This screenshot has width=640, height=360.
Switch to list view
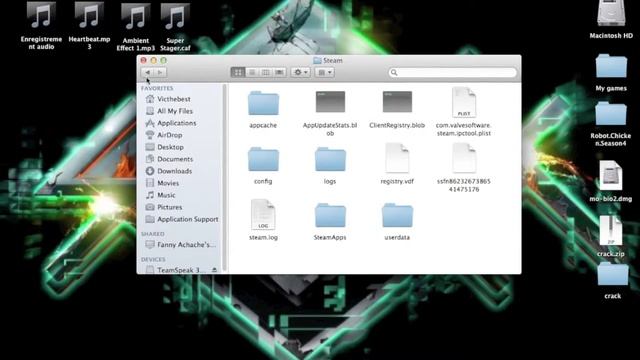(x=252, y=72)
